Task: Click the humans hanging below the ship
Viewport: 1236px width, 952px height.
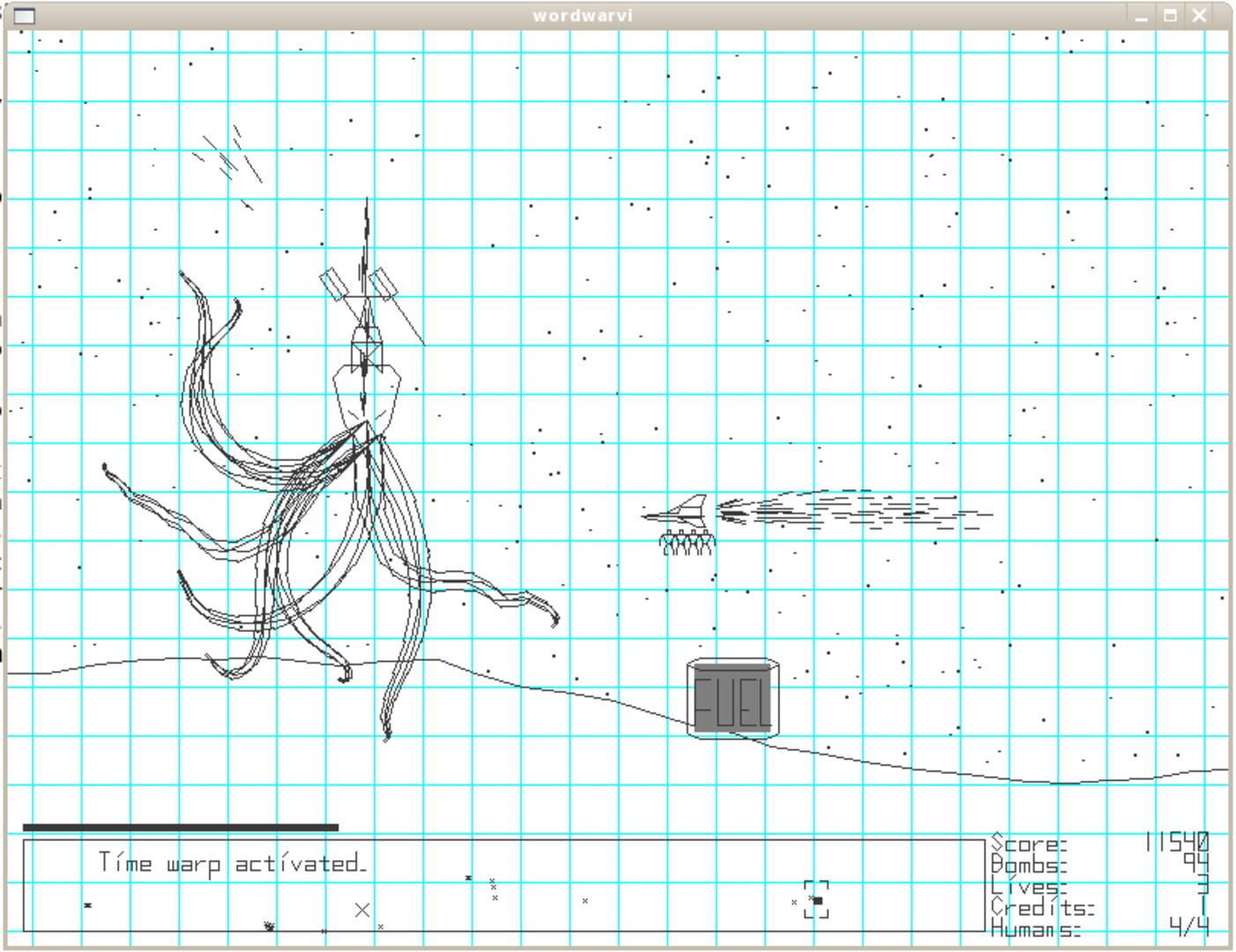Action: (687, 543)
